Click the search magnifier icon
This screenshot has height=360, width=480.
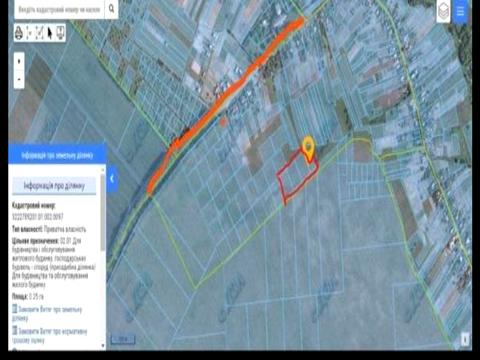pyautogui.click(x=111, y=9)
